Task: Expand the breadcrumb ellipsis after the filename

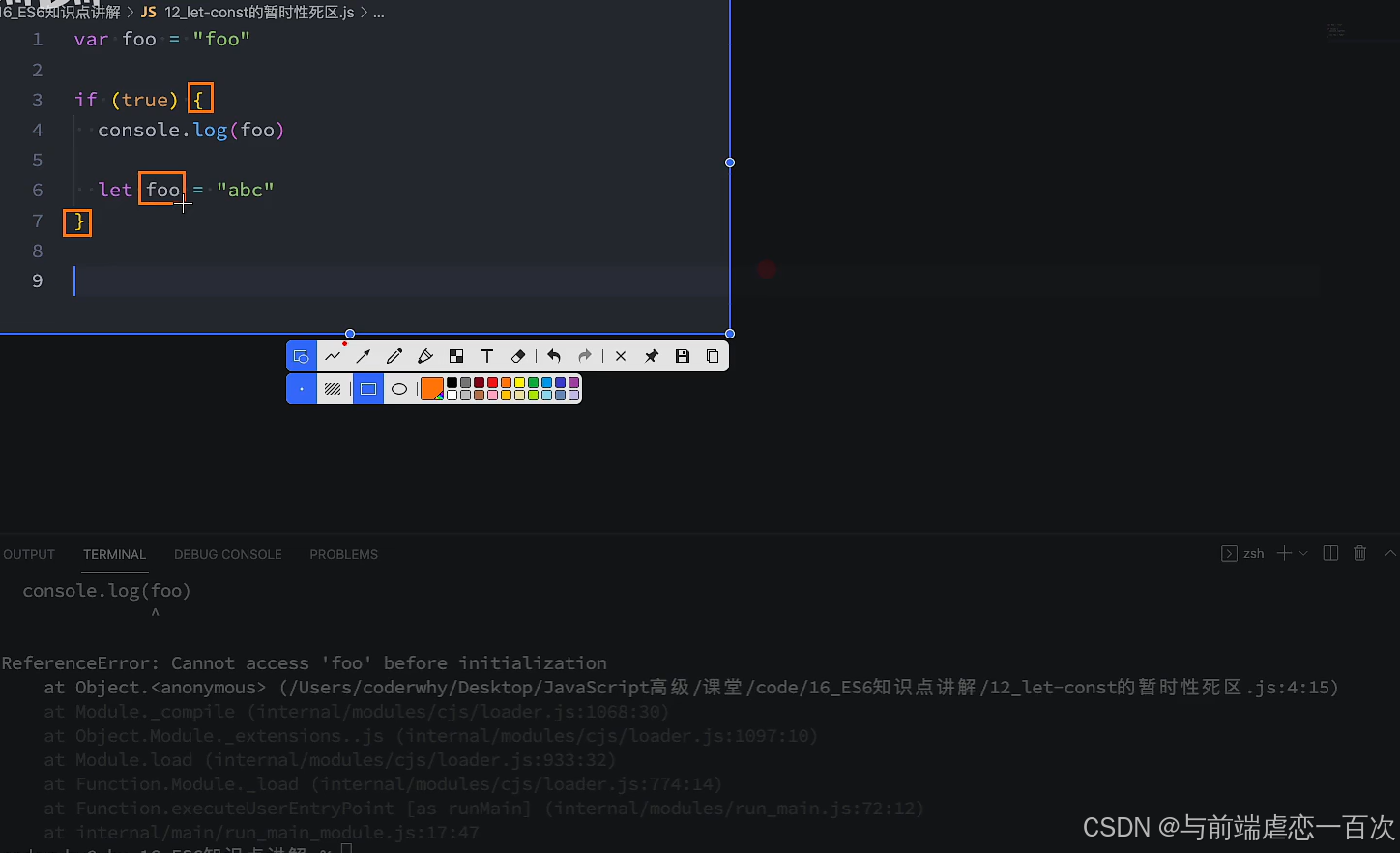Action: tap(378, 13)
